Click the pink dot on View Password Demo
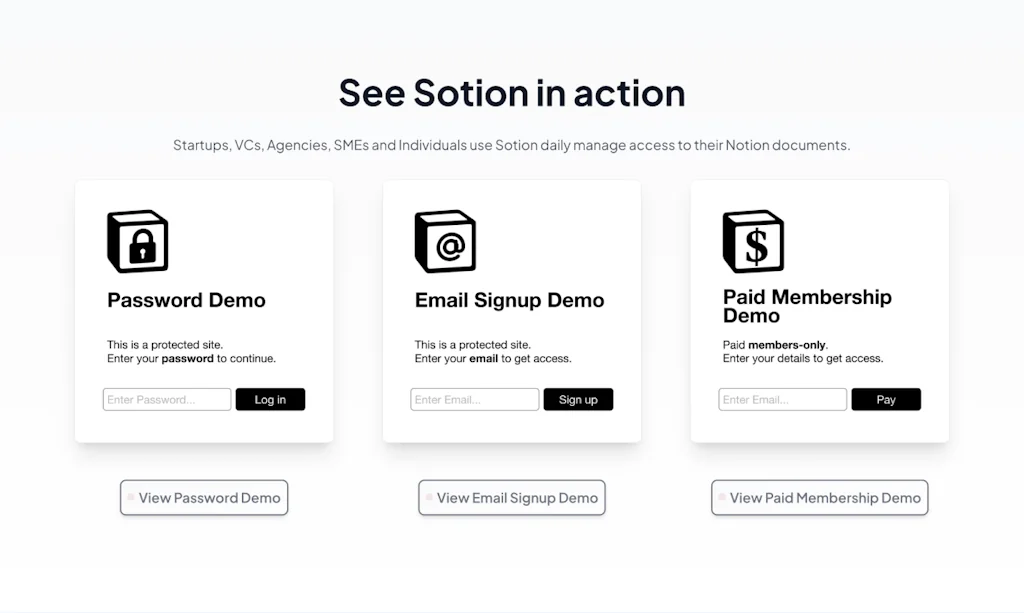The image size is (1024, 613). click(131, 497)
